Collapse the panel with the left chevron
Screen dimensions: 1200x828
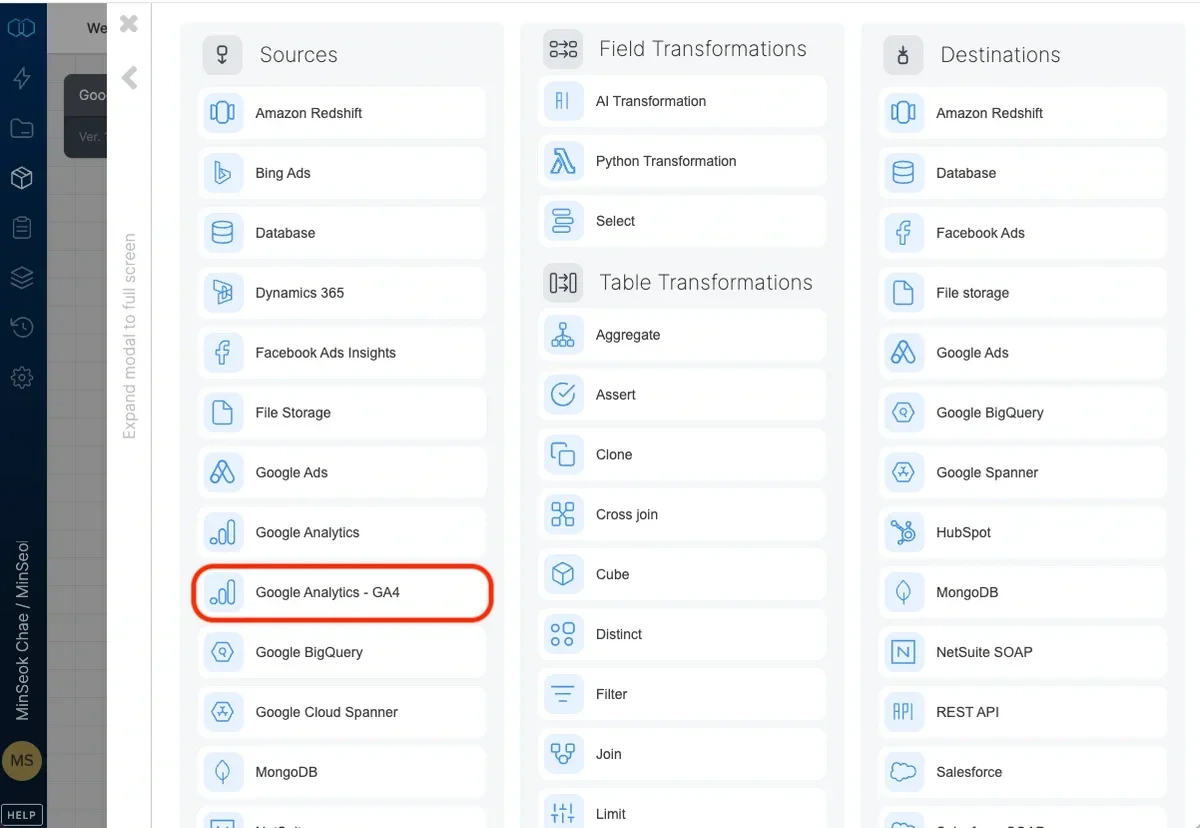129,78
